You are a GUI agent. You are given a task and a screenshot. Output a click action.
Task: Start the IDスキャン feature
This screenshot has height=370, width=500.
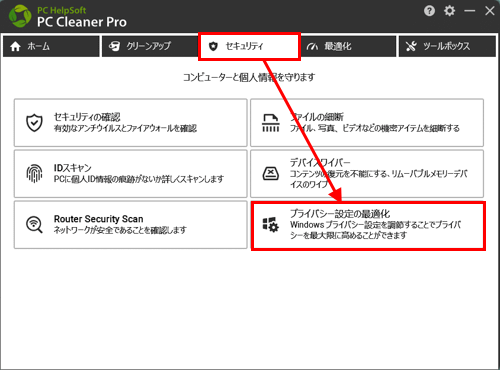pyautogui.click(x=131, y=174)
